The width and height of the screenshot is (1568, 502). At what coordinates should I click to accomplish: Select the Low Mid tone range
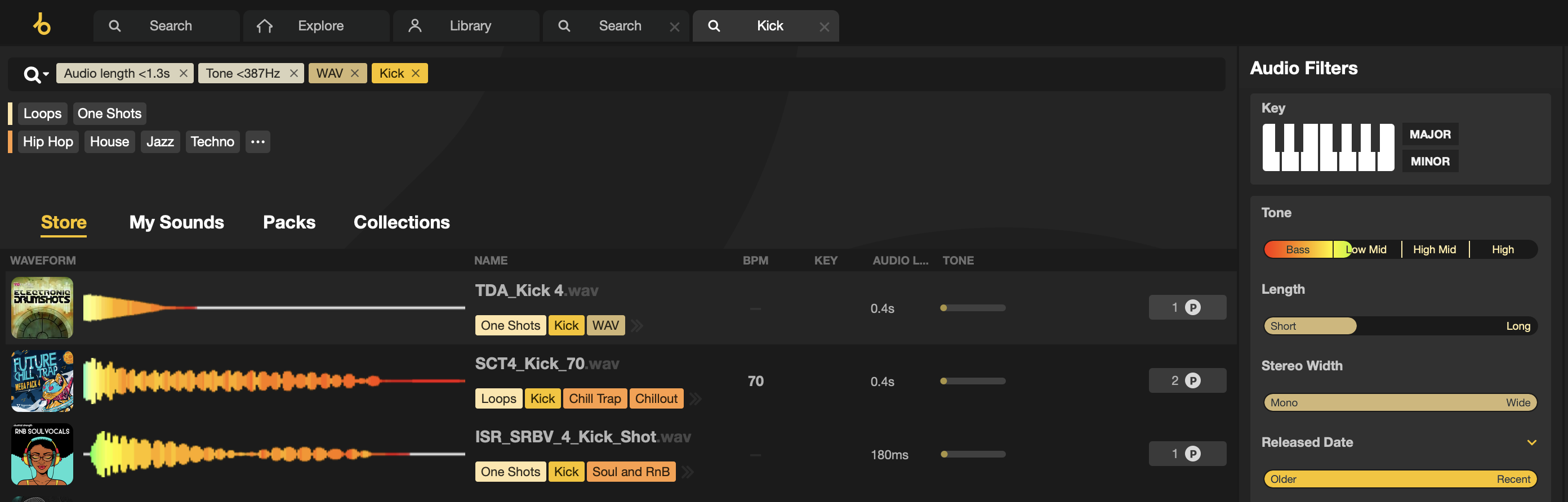1367,249
